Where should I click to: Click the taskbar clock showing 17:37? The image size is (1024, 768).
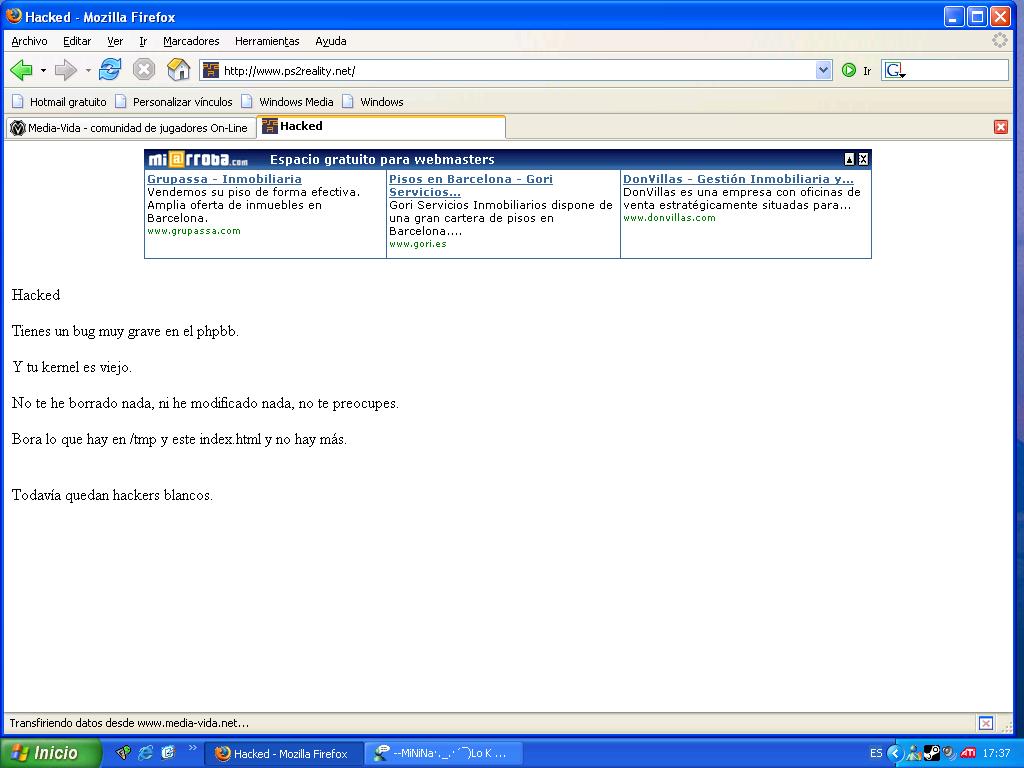click(x=996, y=753)
